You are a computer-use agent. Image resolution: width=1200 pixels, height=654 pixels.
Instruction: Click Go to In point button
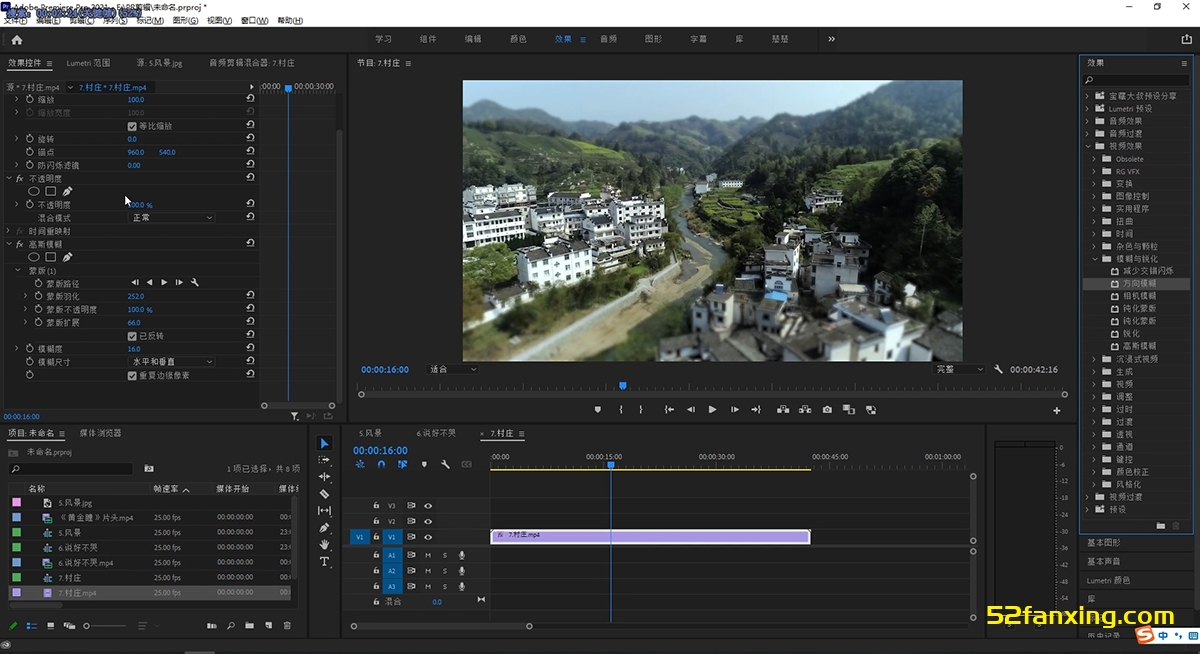[x=668, y=409]
